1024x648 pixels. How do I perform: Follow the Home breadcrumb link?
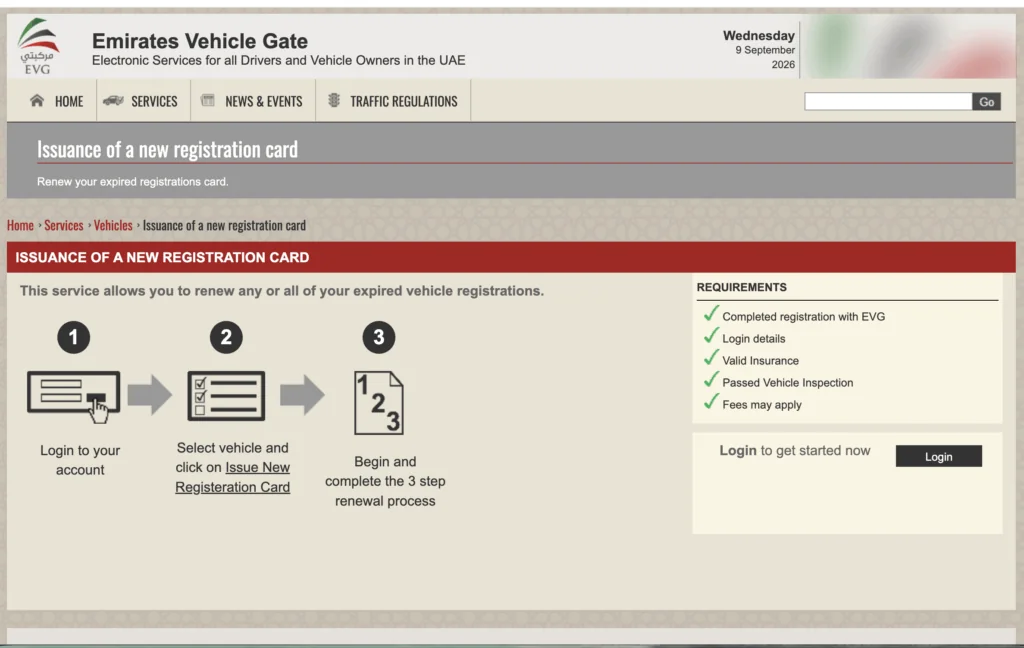pyautogui.click(x=20, y=225)
